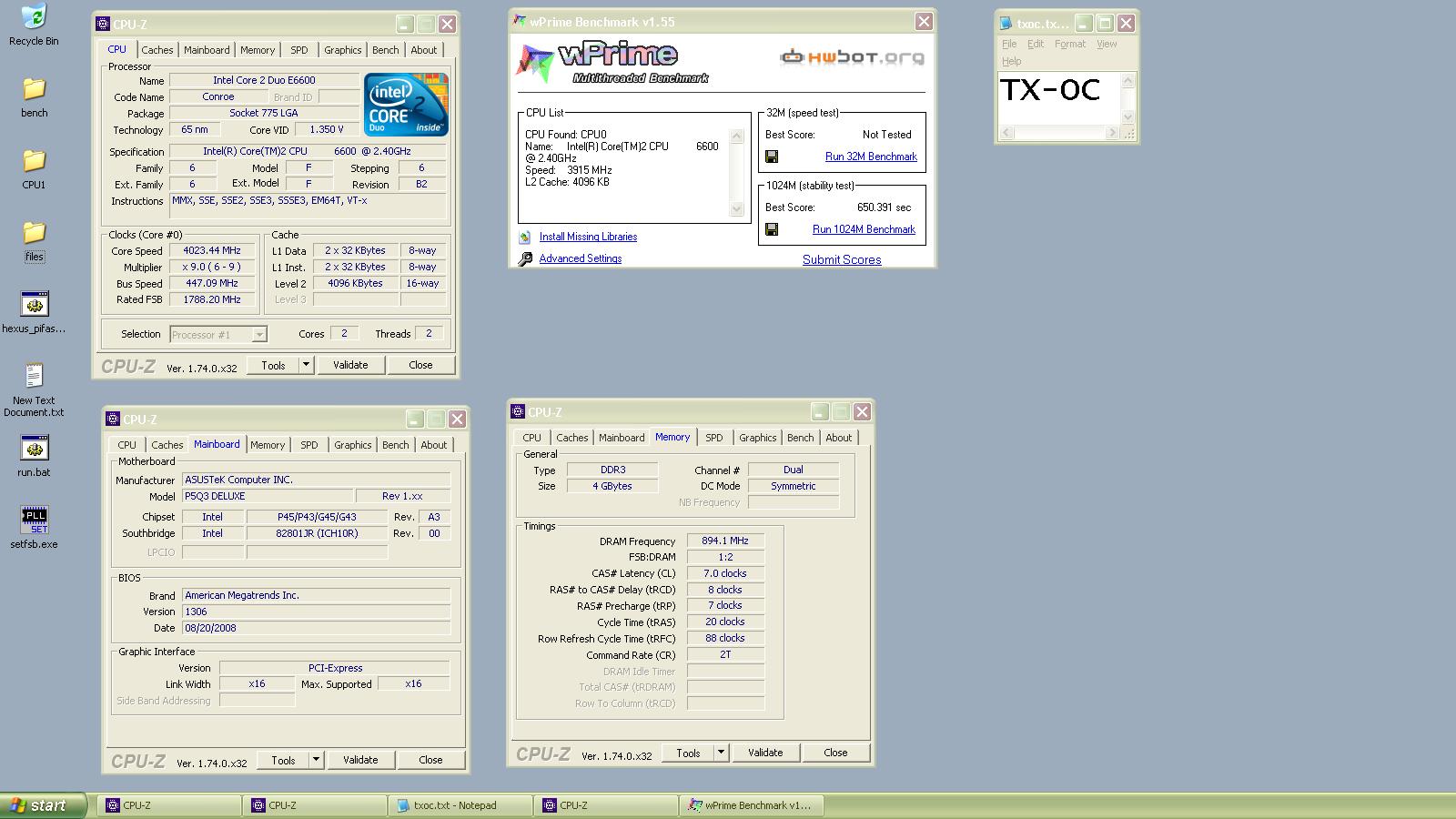Viewport: 1456px width, 819px height.
Task: Open the Tools dropdown arrow in the Mainboard window
Action: tap(316, 760)
